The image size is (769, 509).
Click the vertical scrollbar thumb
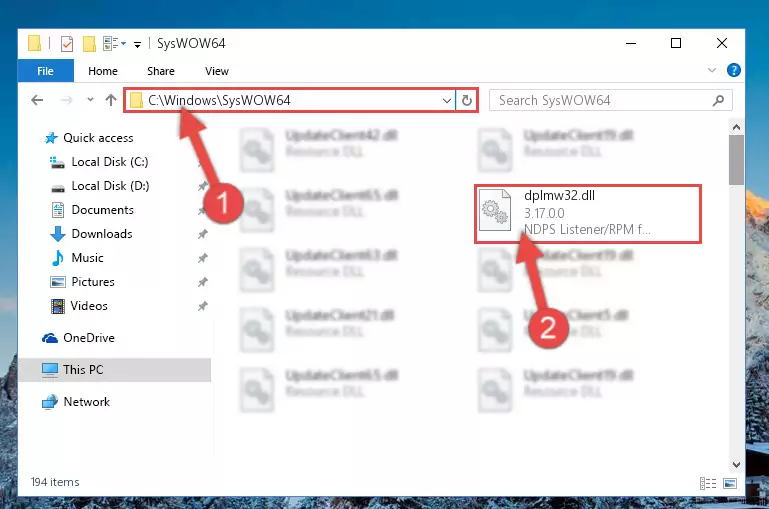pos(736,160)
